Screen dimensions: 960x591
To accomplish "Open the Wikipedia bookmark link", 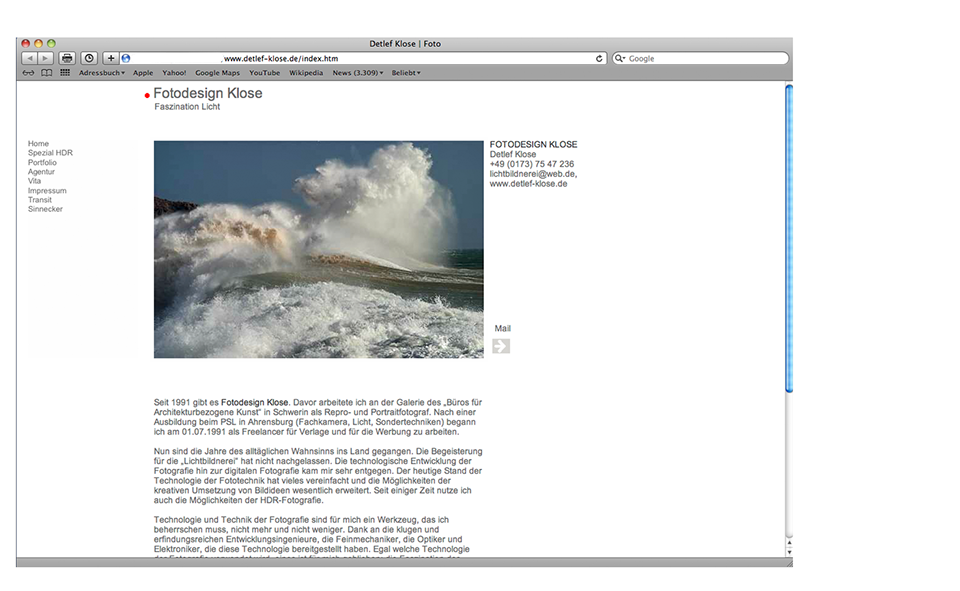I will tap(306, 73).
